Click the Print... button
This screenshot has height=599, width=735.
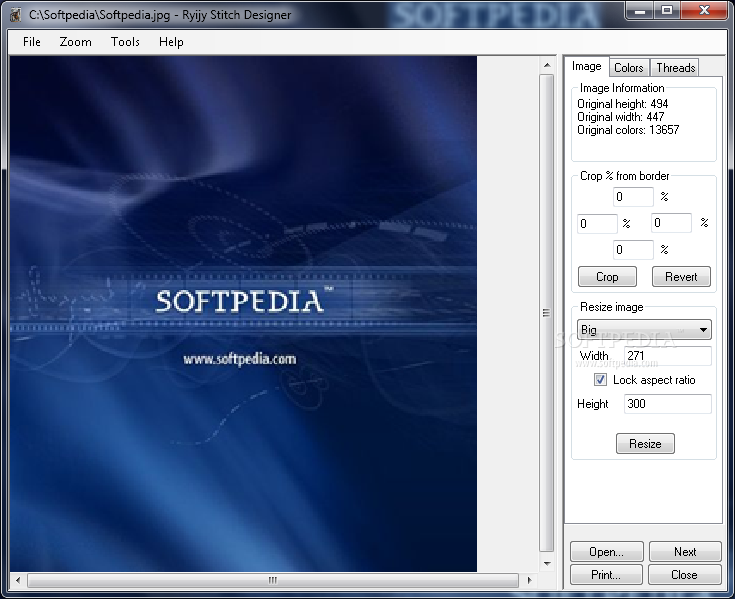(606, 575)
